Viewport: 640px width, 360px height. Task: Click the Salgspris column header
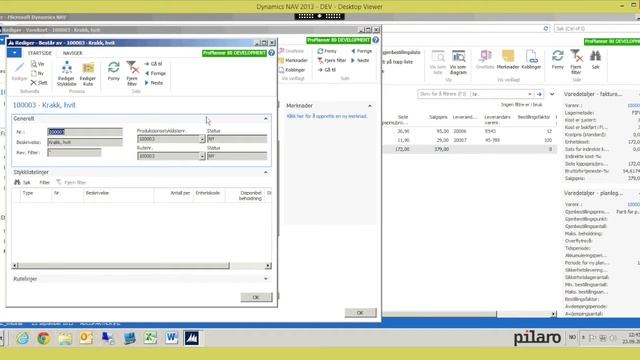(x=438, y=117)
